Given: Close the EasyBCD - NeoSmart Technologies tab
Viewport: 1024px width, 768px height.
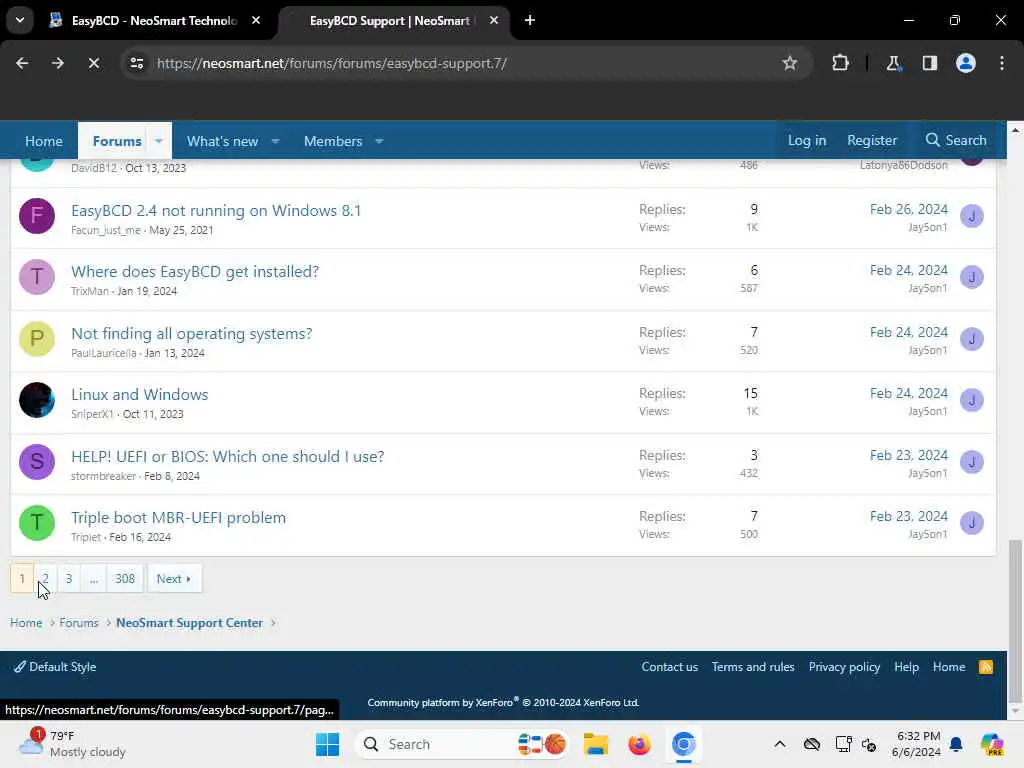Looking at the screenshot, I should (x=256, y=20).
